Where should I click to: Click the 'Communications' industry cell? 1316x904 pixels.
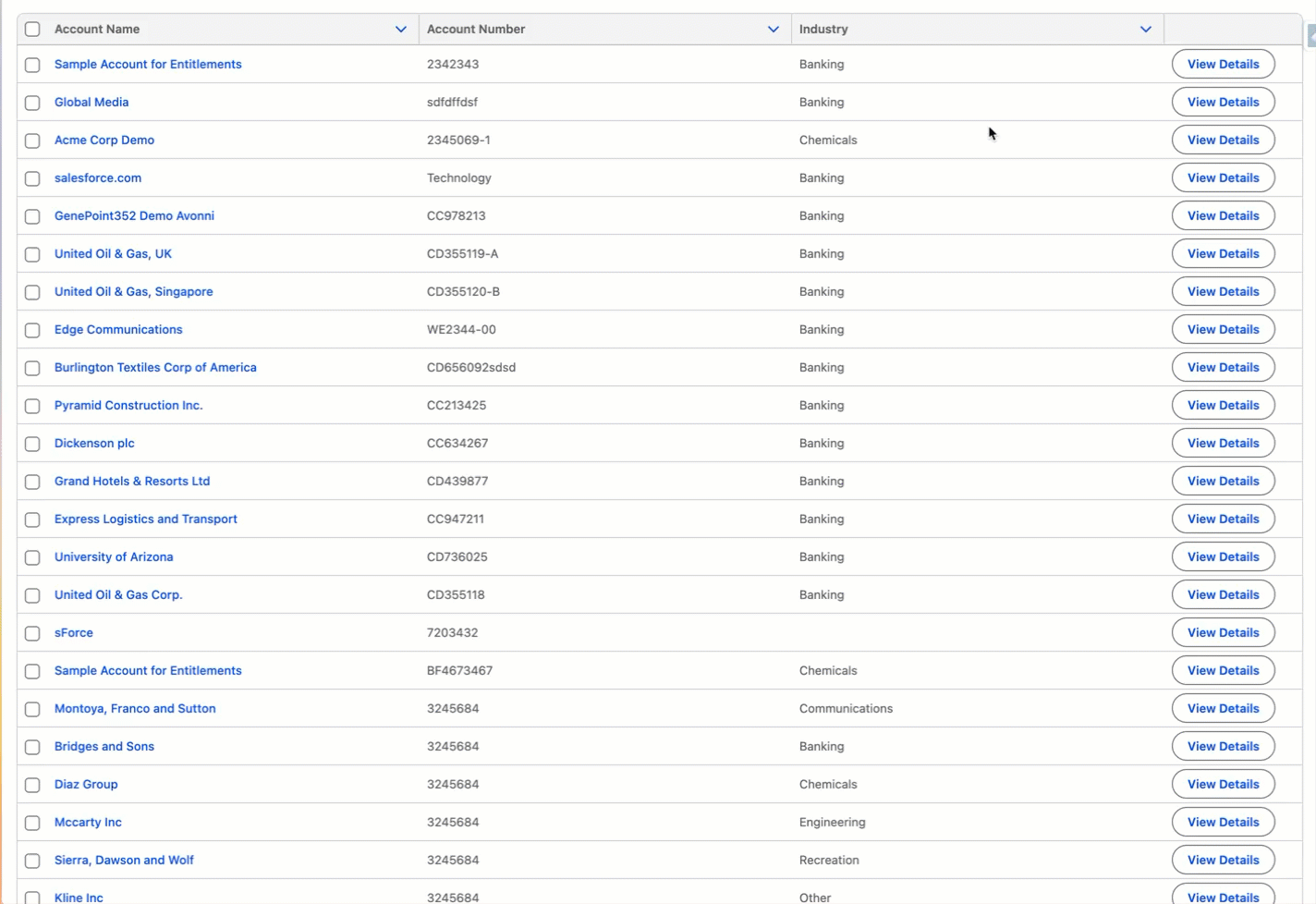coord(846,709)
